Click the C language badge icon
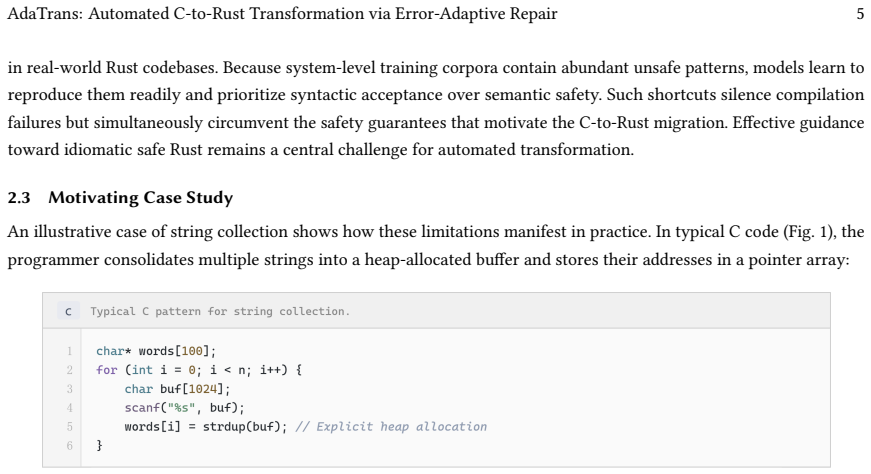 [68, 311]
